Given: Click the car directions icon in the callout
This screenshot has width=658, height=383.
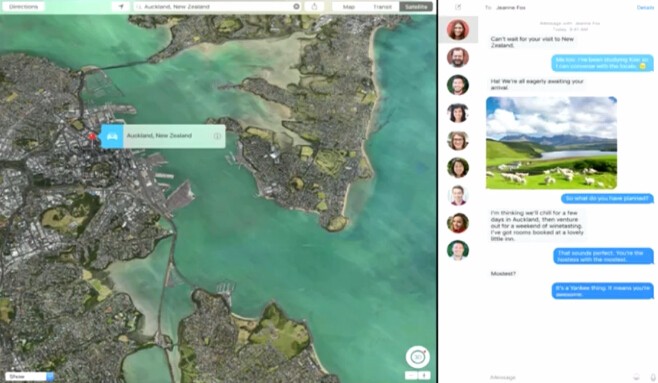Looking at the screenshot, I should click(x=112, y=136).
